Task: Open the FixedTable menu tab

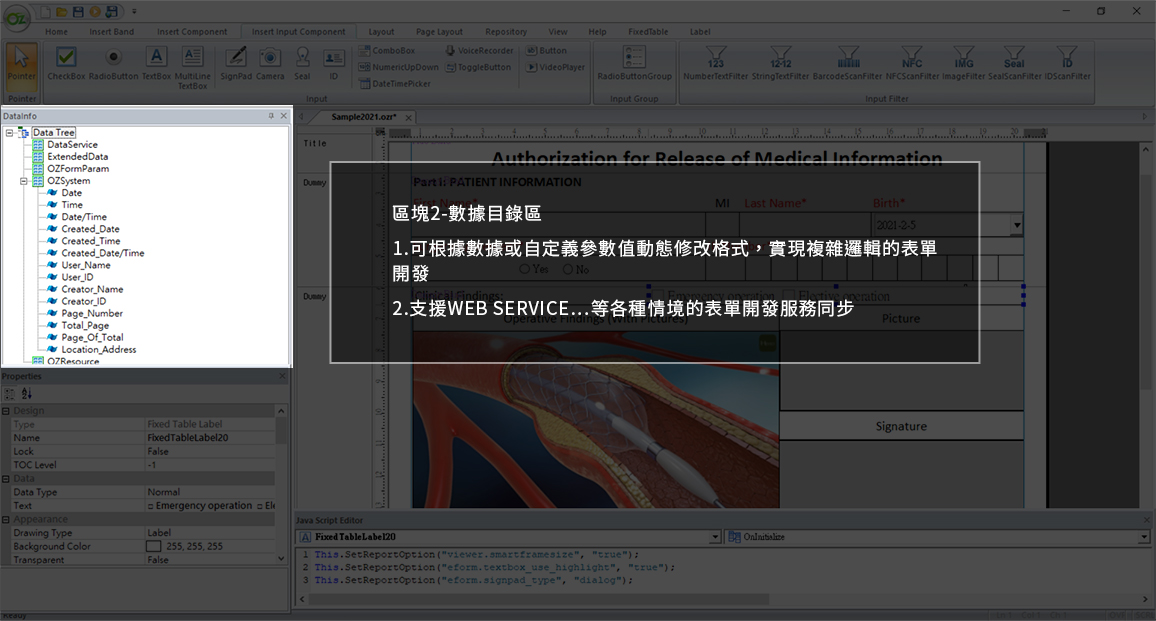Action: click(647, 31)
